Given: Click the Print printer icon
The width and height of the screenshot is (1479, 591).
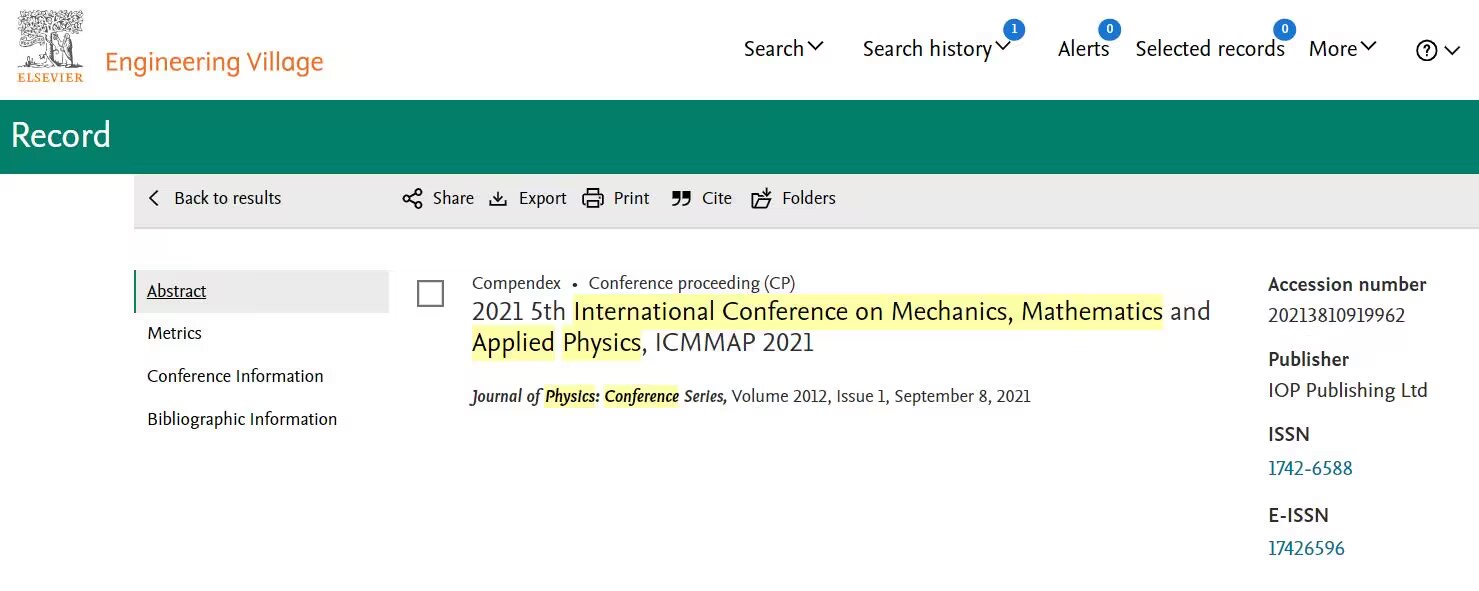Looking at the screenshot, I should (x=593, y=198).
